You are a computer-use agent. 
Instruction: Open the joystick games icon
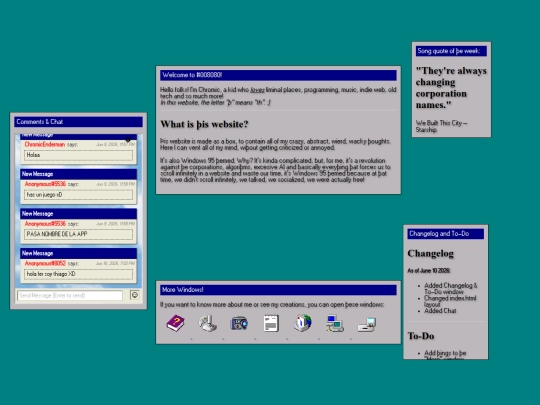(208, 323)
